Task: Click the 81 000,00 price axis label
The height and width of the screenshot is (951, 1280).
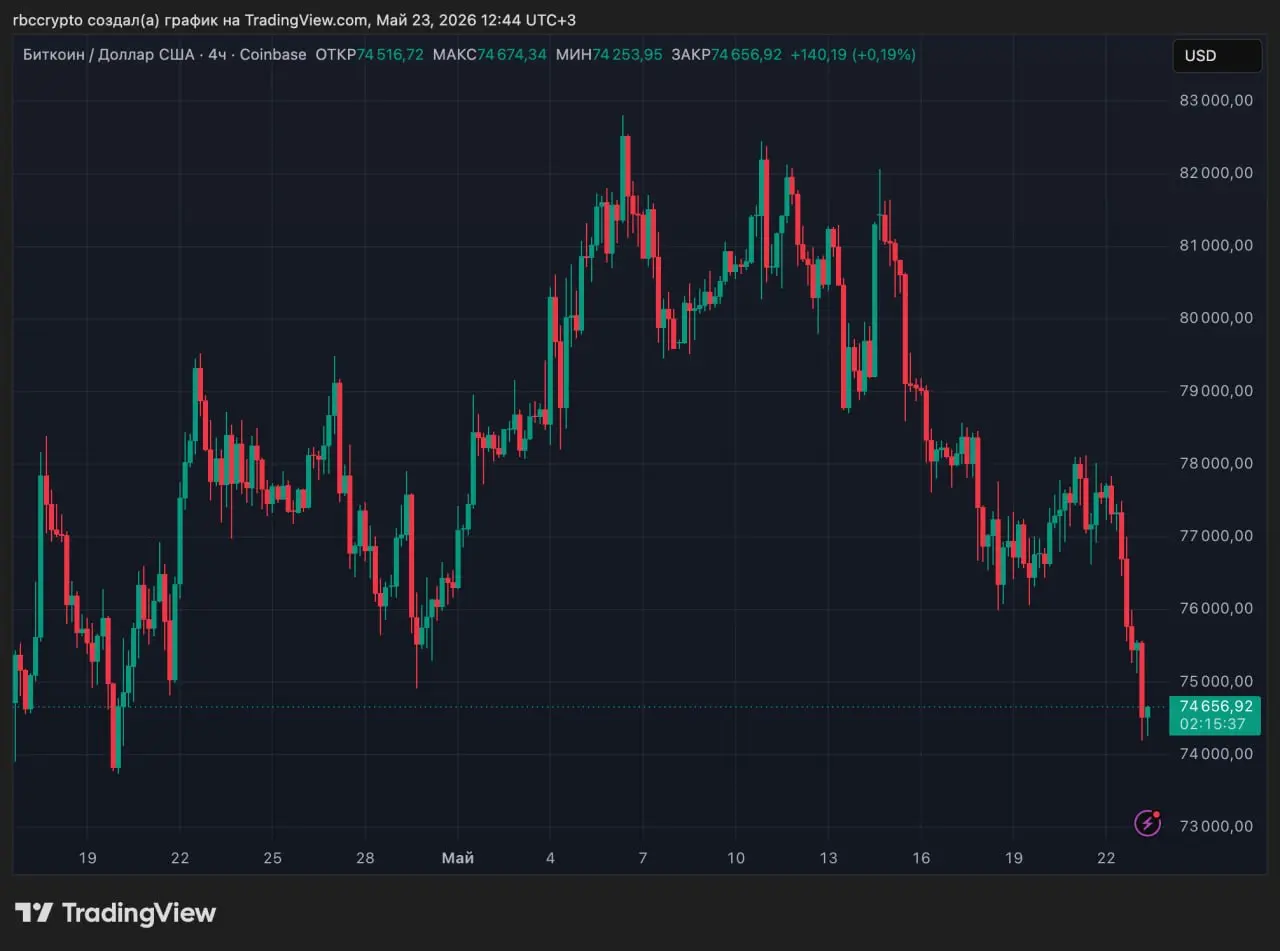Action: [1216, 245]
